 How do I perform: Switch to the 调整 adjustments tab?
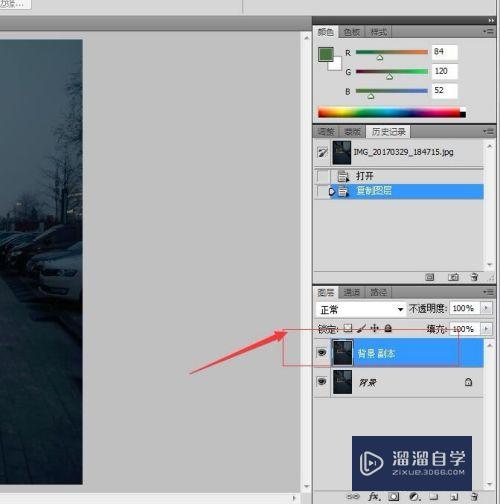[326, 132]
